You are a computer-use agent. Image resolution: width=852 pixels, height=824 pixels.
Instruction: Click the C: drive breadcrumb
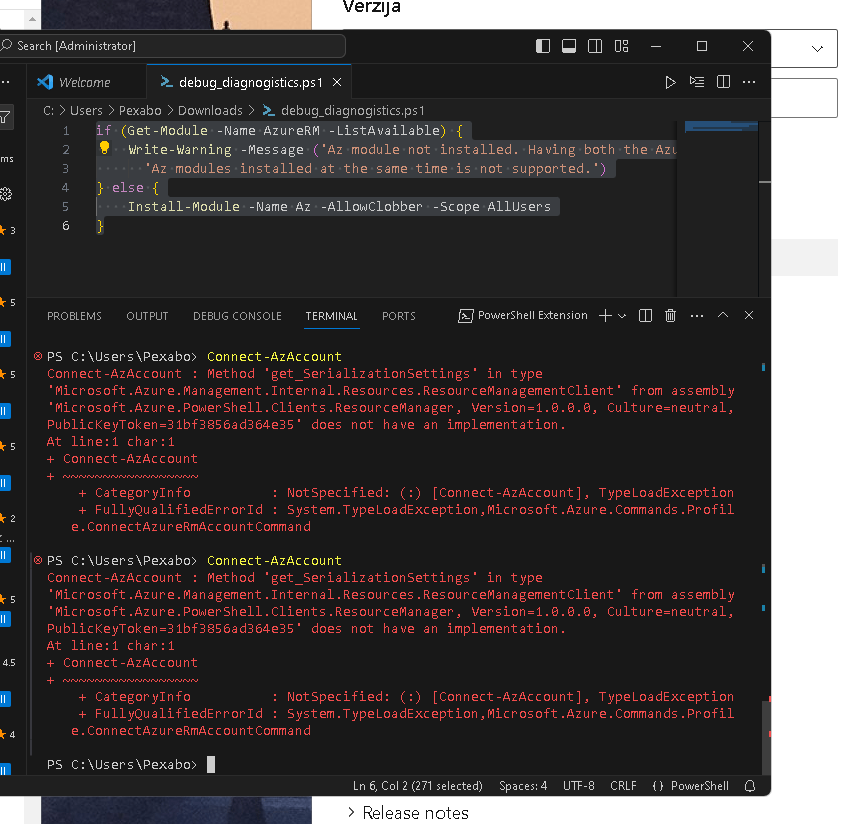coord(48,110)
